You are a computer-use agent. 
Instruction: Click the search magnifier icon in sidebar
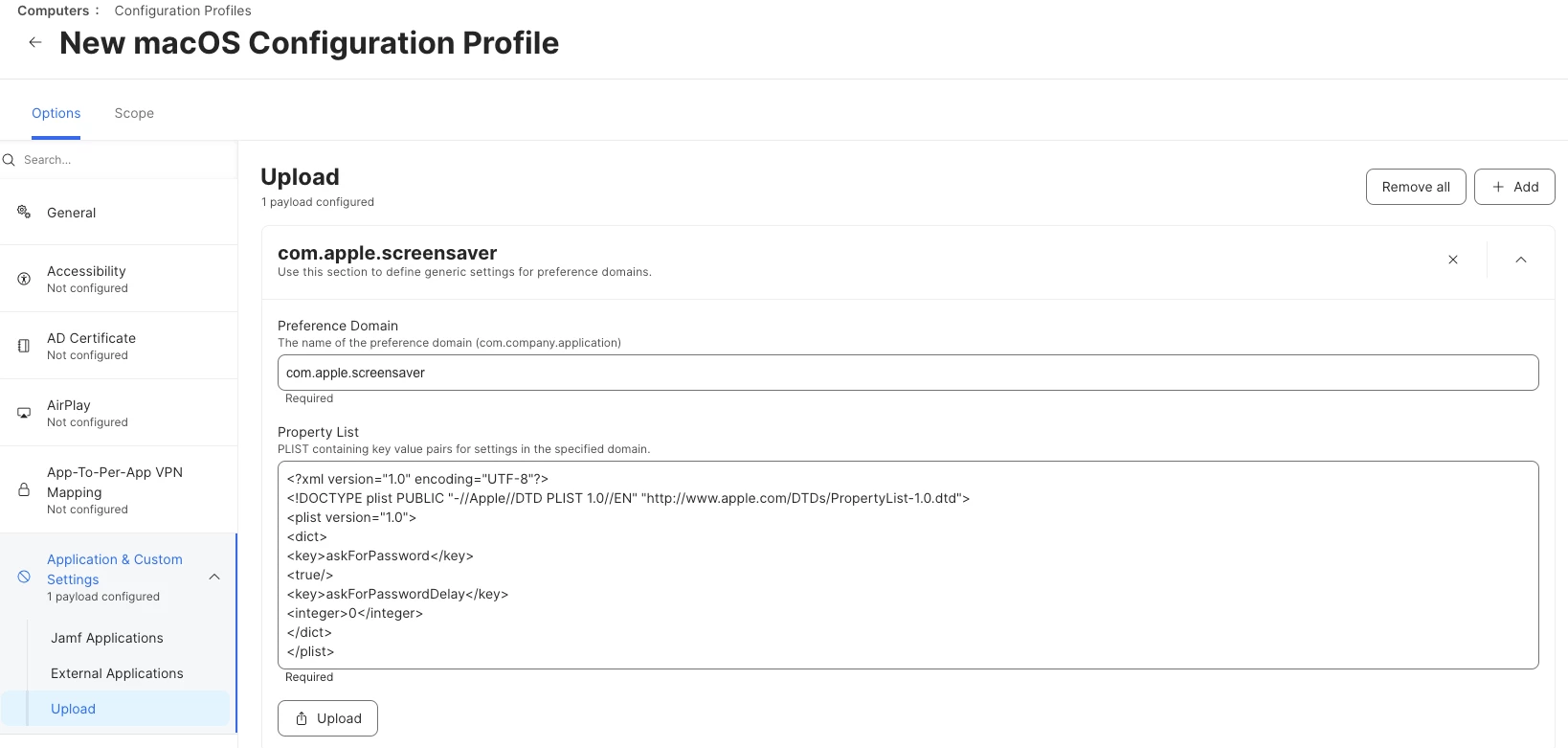click(x=9, y=160)
